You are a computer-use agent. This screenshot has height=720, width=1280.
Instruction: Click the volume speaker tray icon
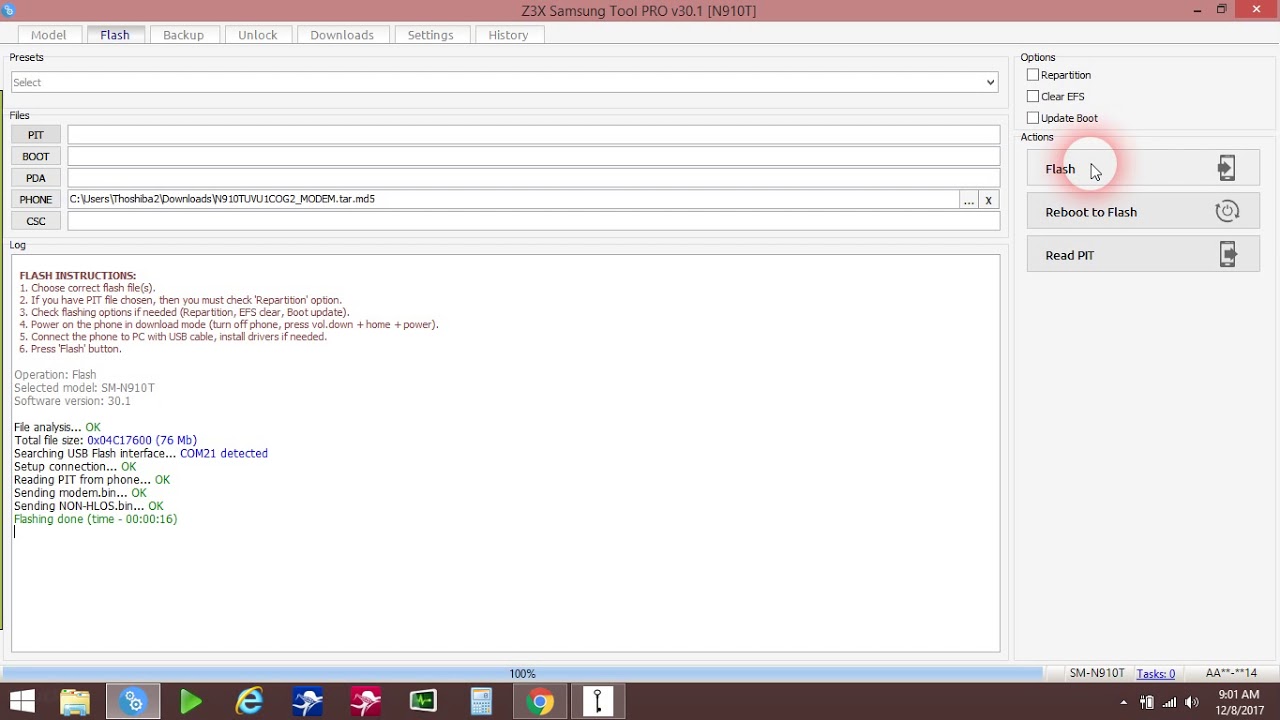point(1191,702)
